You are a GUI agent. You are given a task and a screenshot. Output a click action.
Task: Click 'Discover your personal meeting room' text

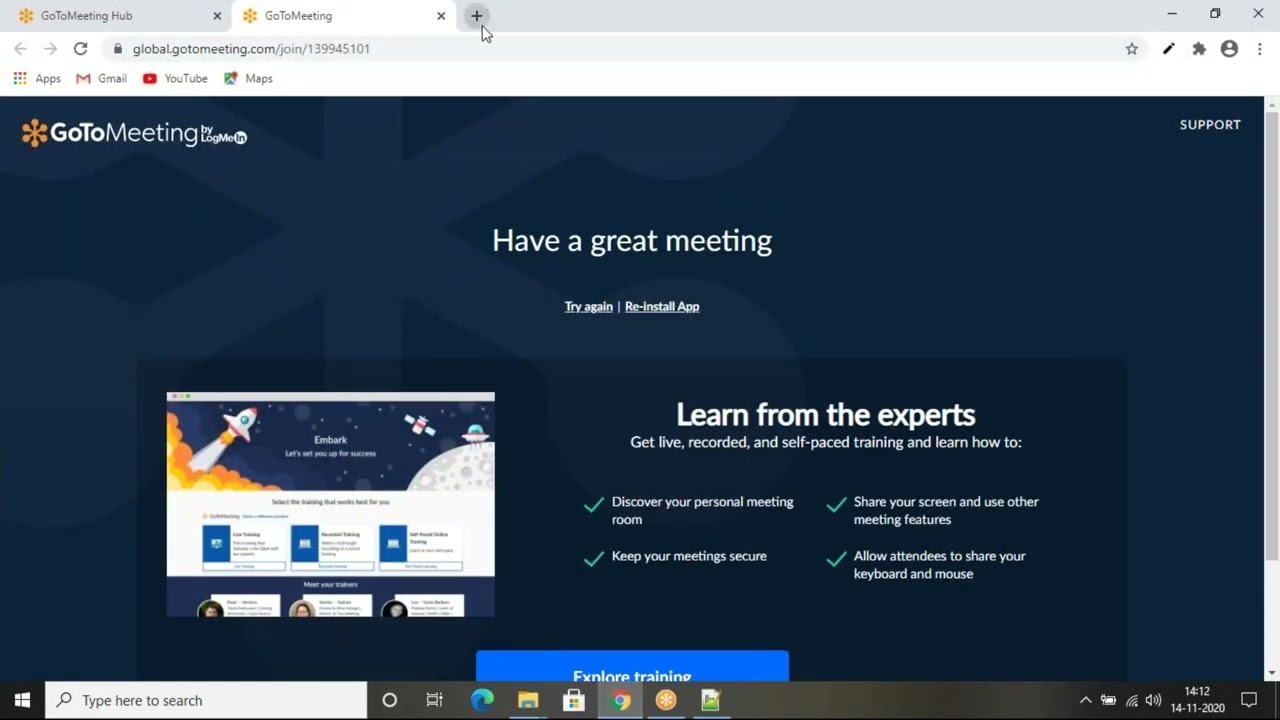[702, 510]
